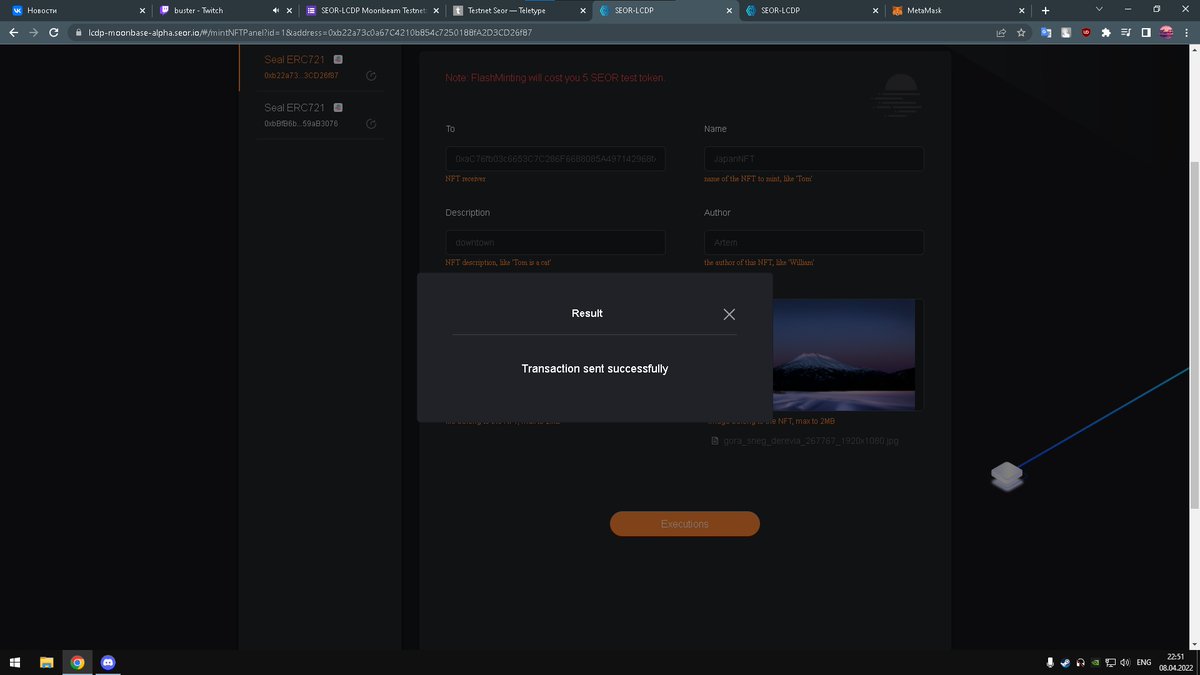Click the file icon beside gora_sneg_derevia filename
Image resolution: width=1200 pixels, height=675 pixels.
tap(714, 440)
